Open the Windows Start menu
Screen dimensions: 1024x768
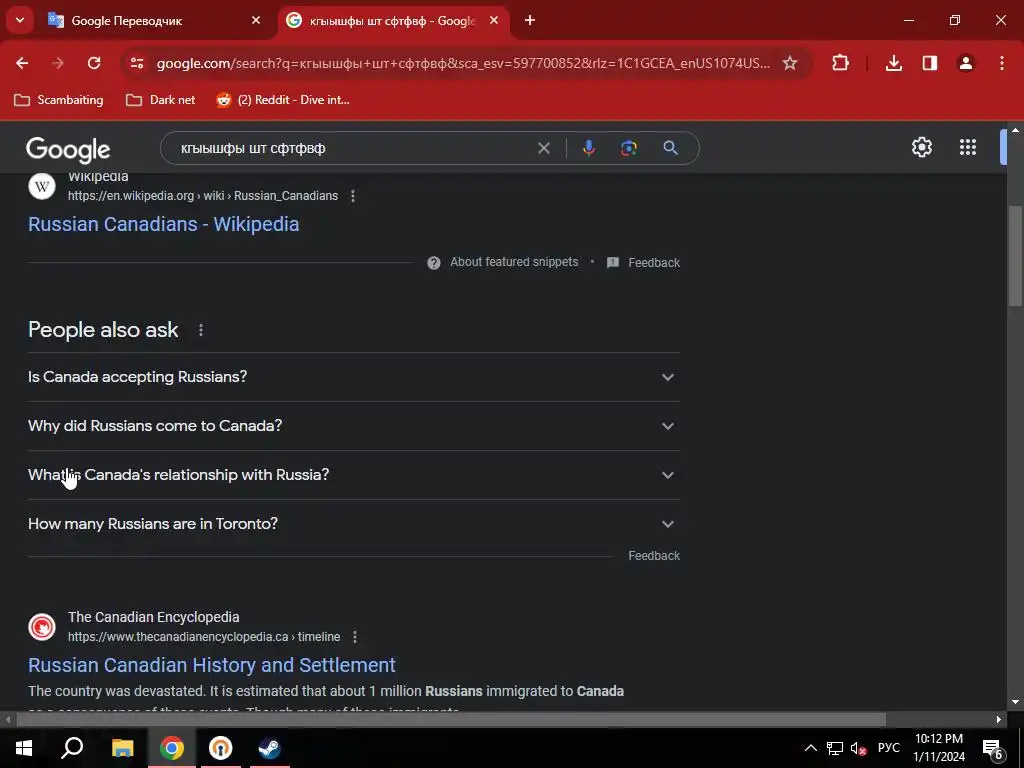pos(24,748)
